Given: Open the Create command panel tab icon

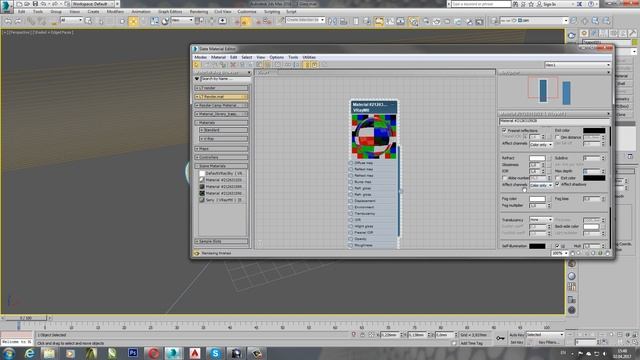Looking at the screenshot, I should point(584,33).
